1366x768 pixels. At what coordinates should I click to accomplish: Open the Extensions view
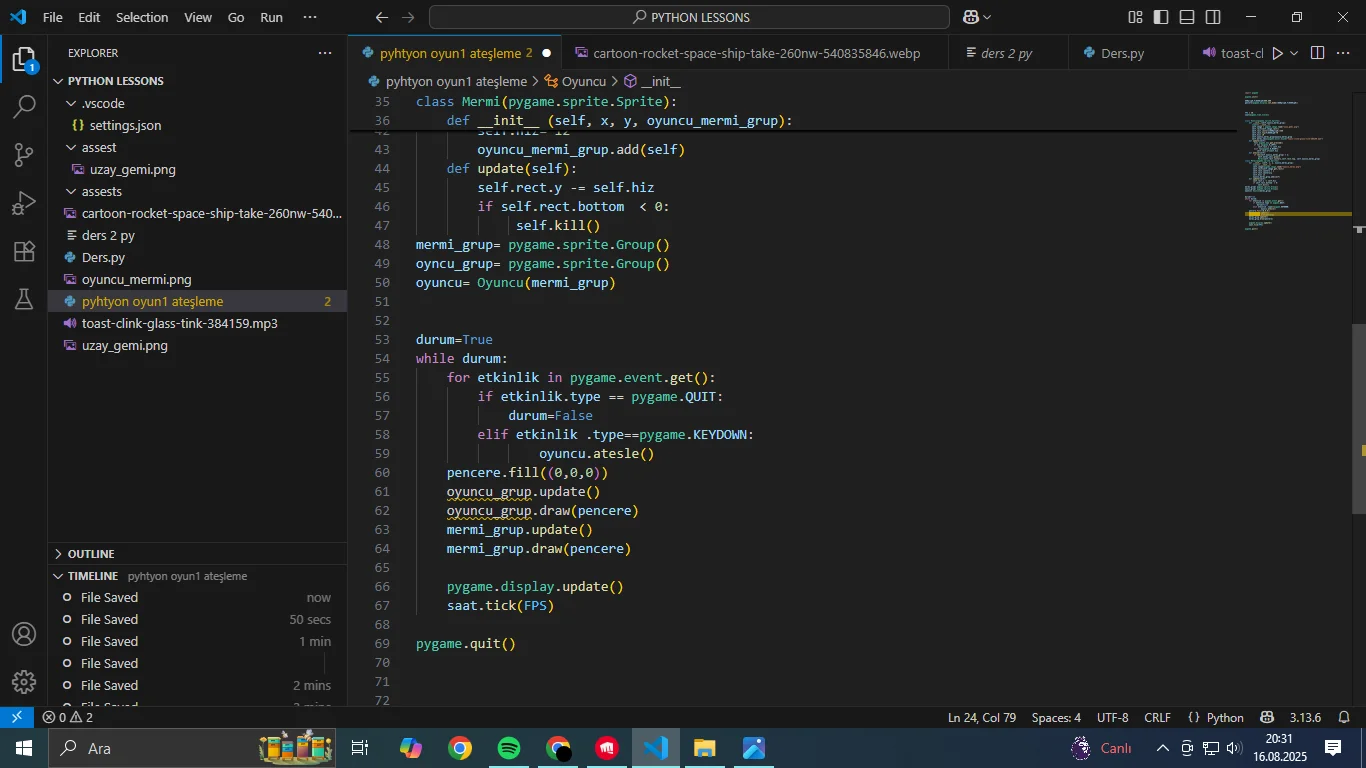point(24,251)
